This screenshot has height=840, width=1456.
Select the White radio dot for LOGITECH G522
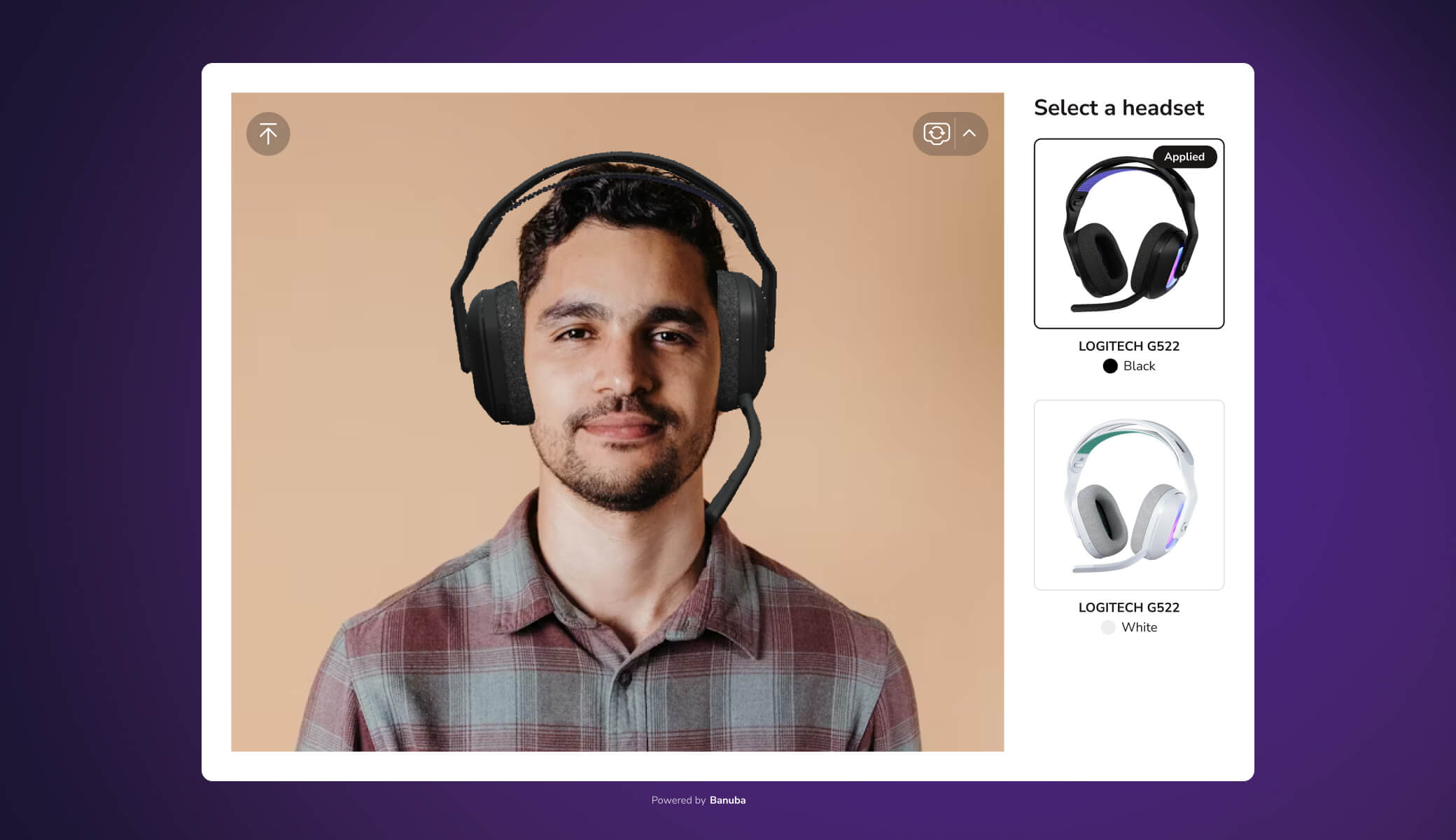[1108, 627]
